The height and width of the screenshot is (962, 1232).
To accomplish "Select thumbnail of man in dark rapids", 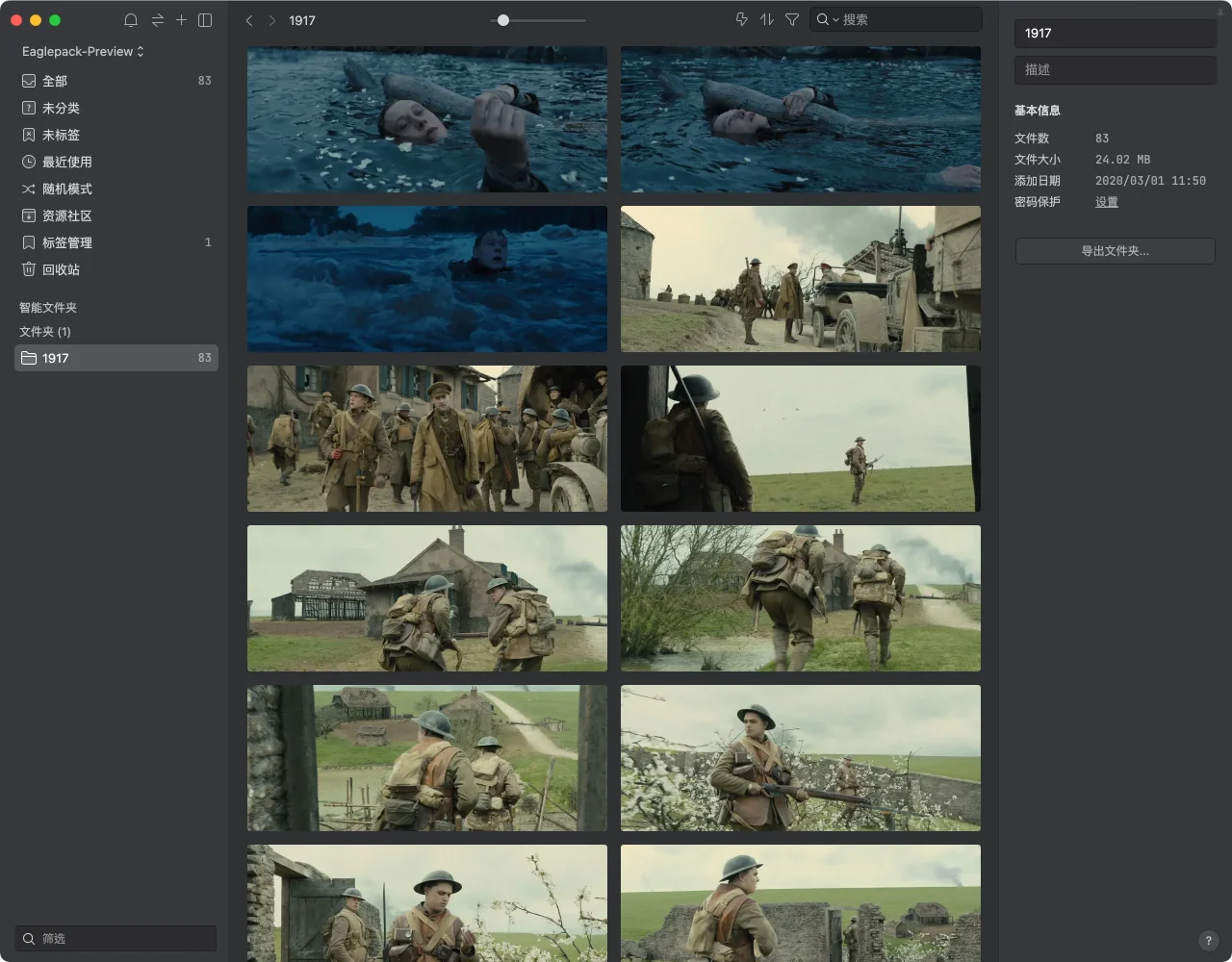I will pos(427,279).
